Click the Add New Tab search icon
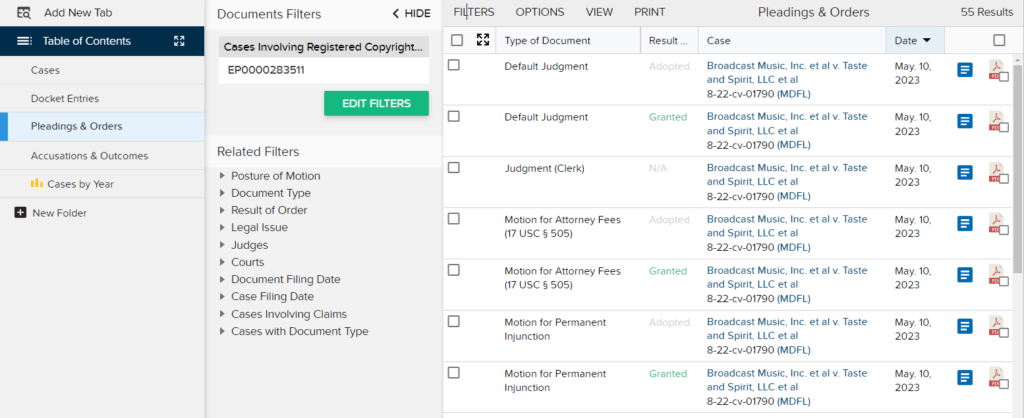This screenshot has width=1024, height=418. 24,12
